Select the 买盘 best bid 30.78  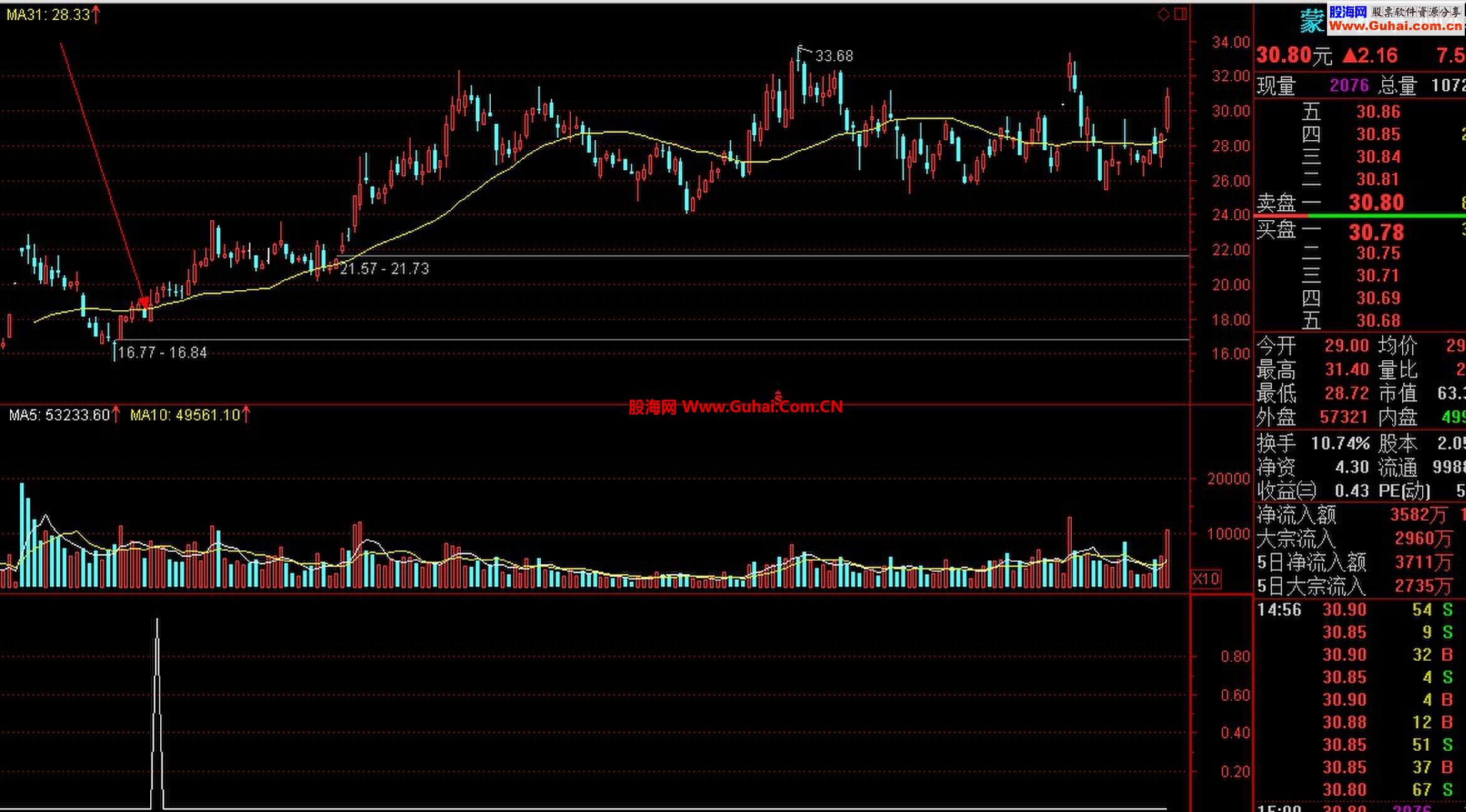[1376, 233]
